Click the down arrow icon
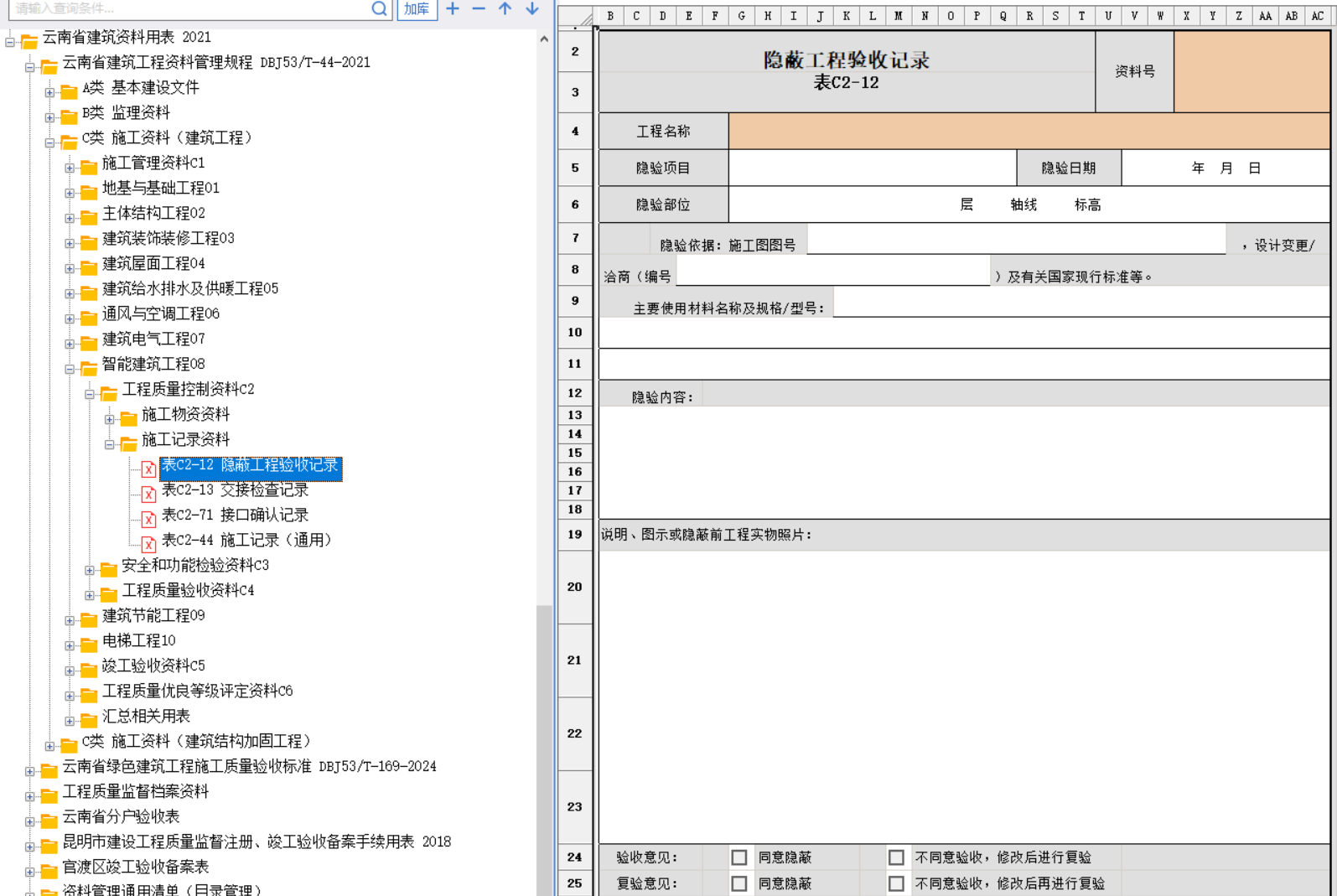This screenshot has width=1337, height=896. [531, 8]
